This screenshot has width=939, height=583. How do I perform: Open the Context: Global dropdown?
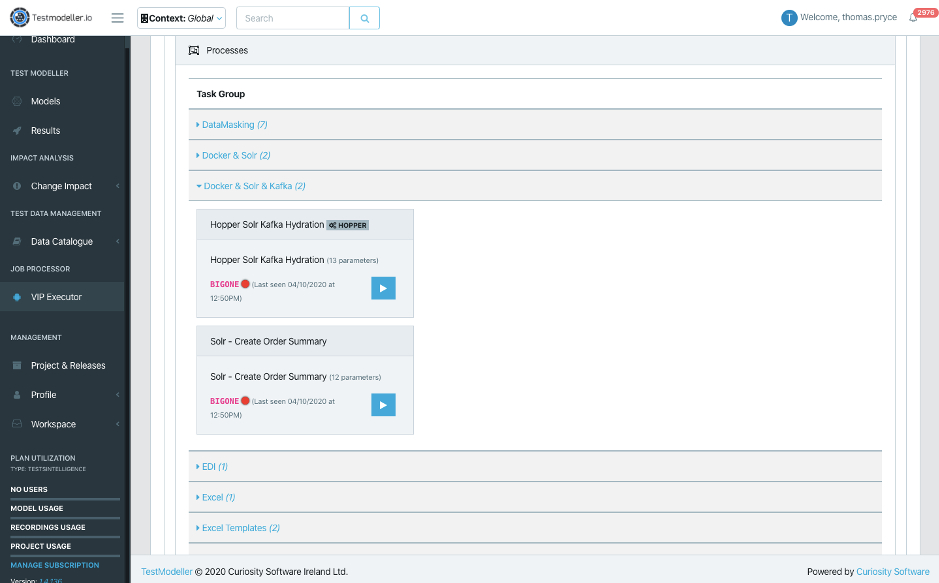pyautogui.click(x=181, y=18)
